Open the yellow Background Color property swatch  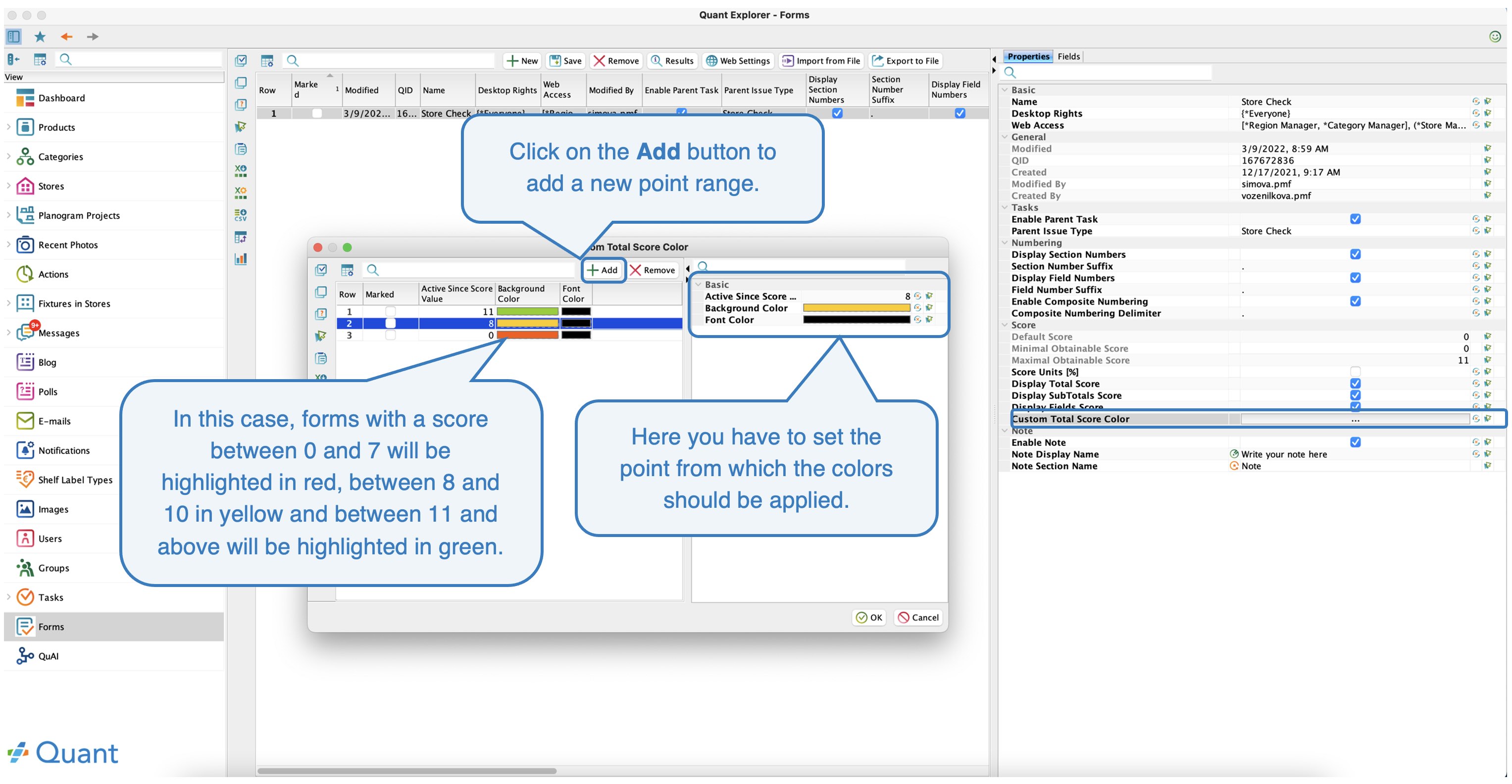pyautogui.click(x=856, y=307)
